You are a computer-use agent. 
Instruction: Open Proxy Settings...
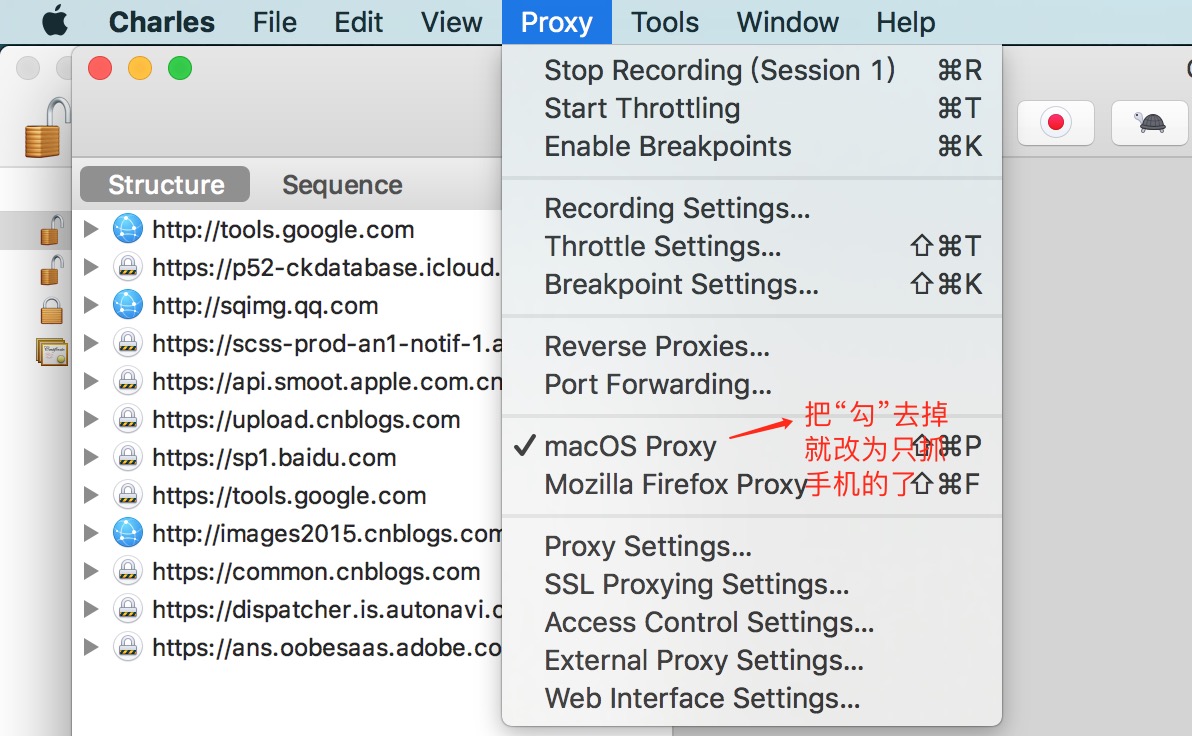752,547
